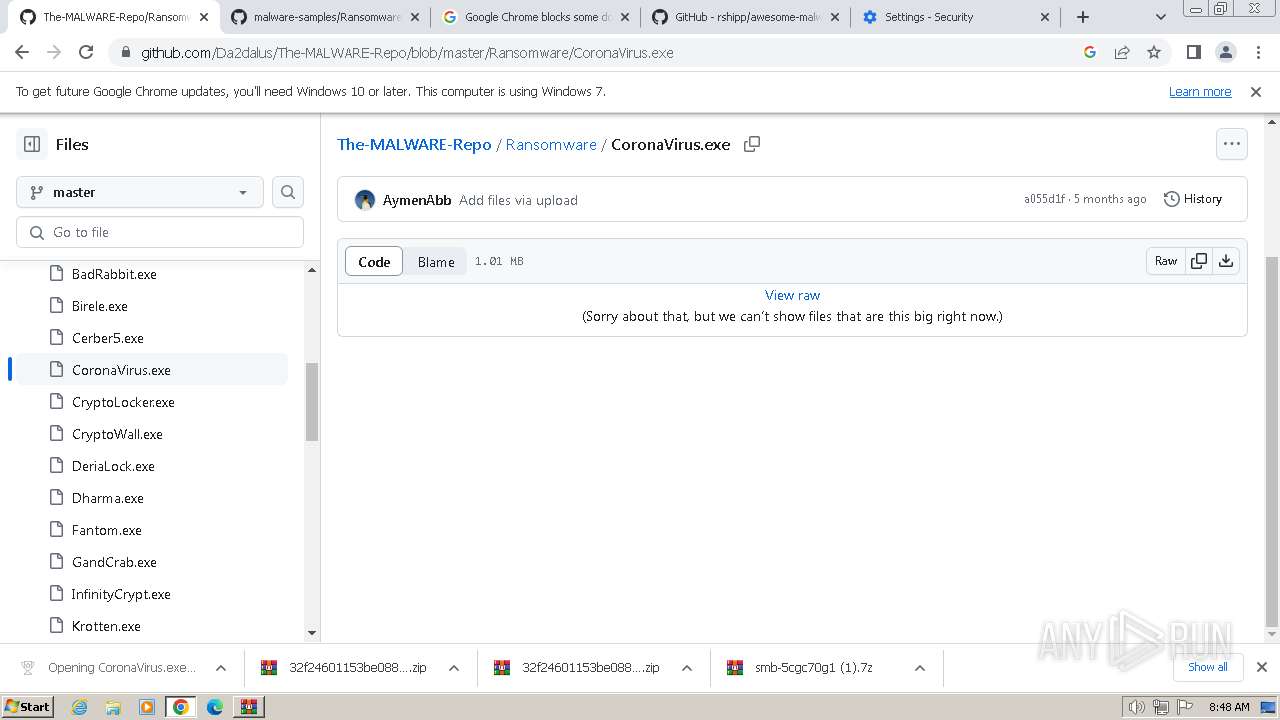Download raw file icon
This screenshot has width=1280, height=720.
(x=1226, y=261)
